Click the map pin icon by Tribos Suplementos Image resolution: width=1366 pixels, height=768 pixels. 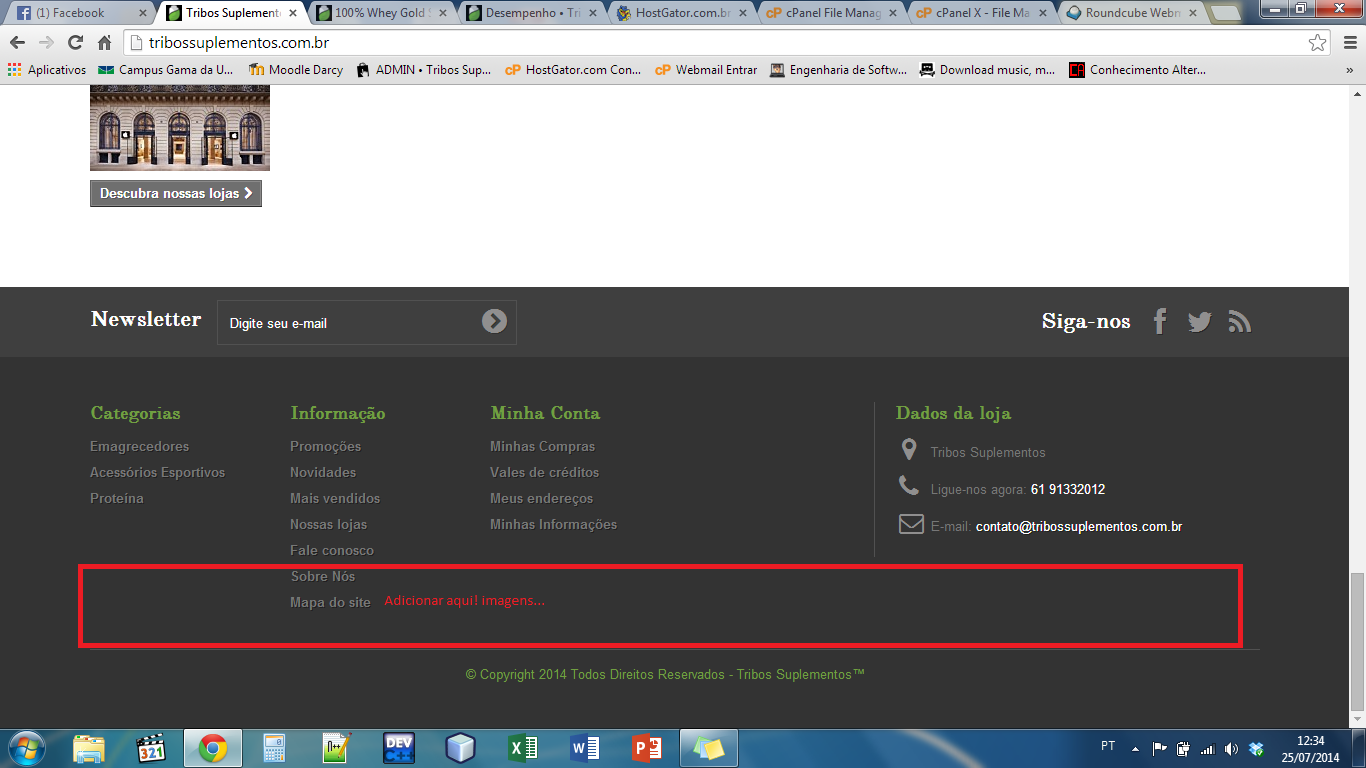(x=908, y=449)
